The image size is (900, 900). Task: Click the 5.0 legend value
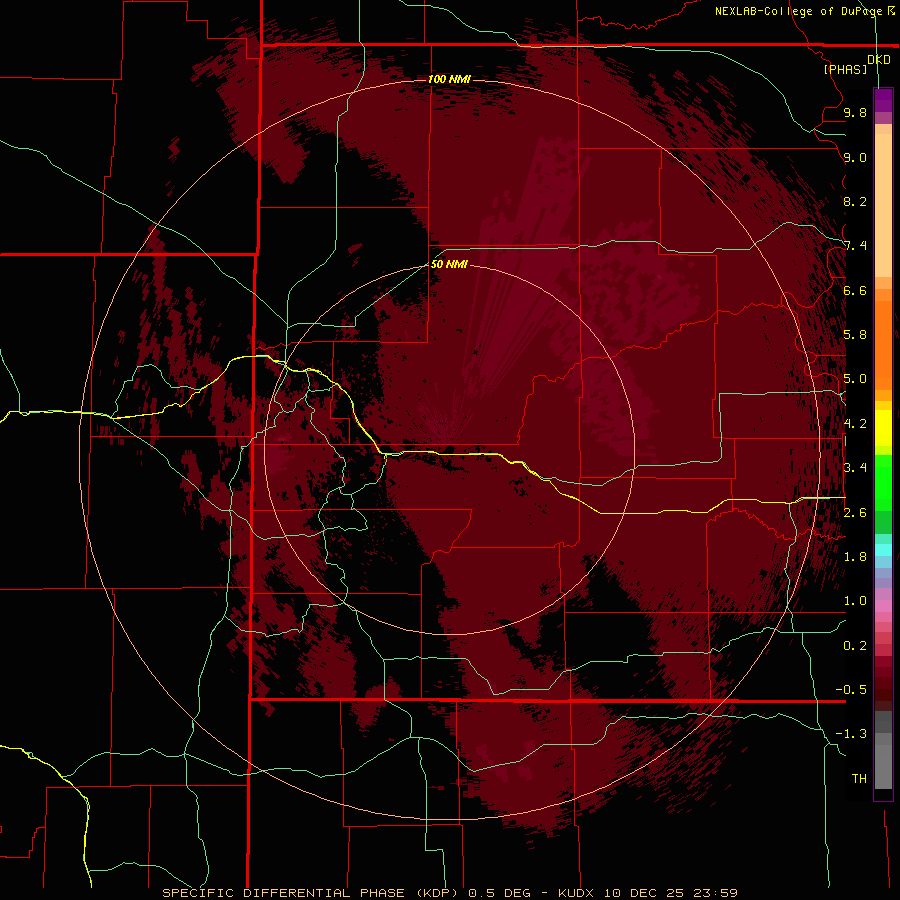pos(855,379)
